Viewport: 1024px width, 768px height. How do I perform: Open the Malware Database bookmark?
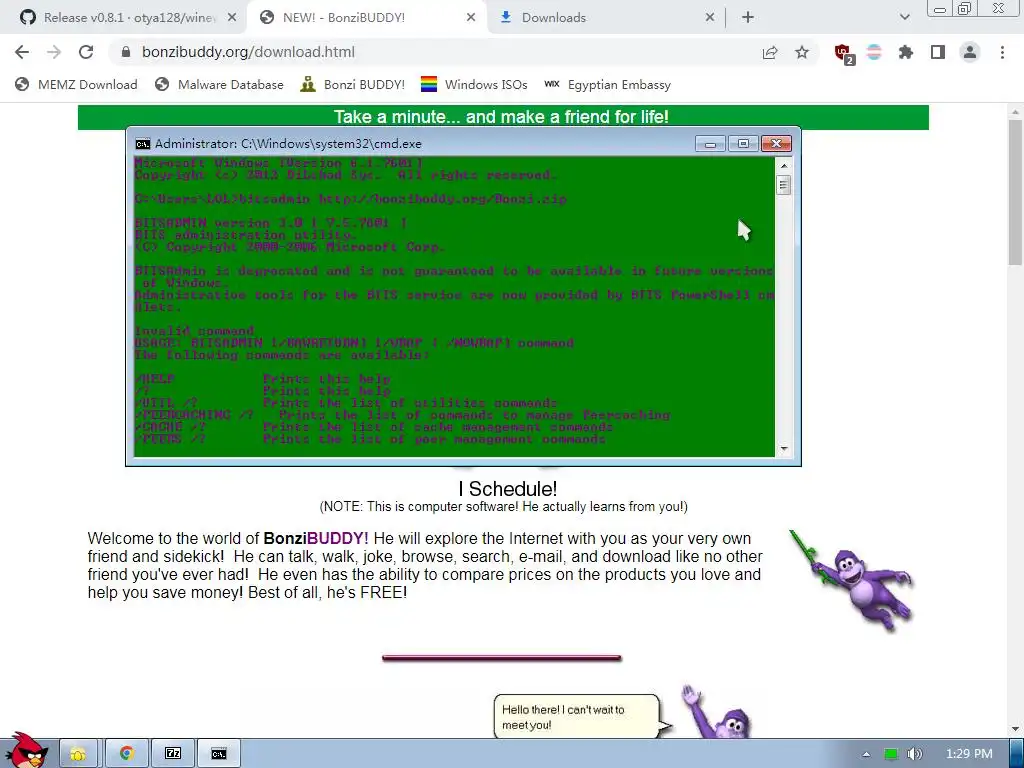[x=219, y=84]
